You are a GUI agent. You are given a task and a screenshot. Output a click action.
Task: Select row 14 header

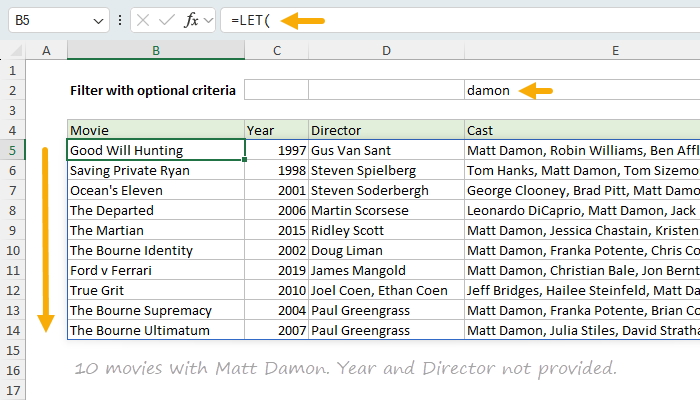[12, 330]
